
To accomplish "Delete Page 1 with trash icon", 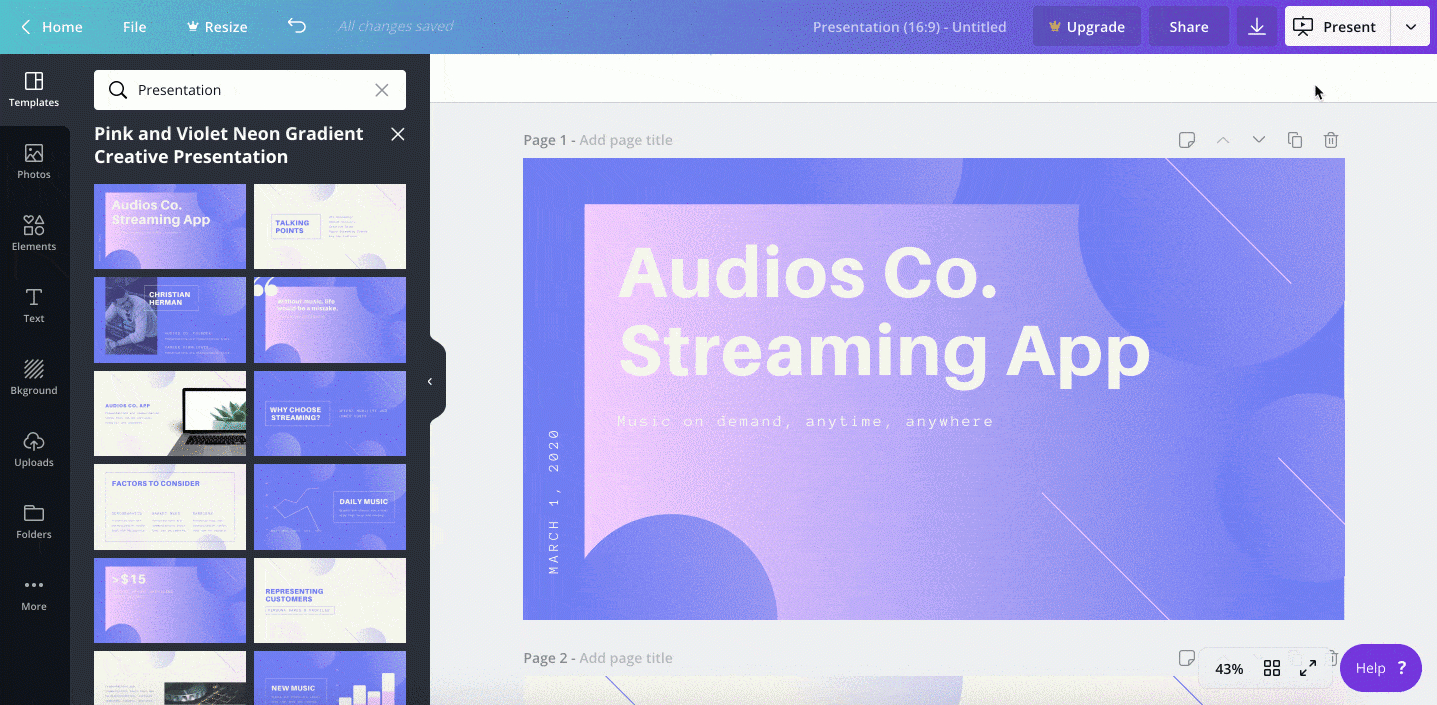I will [1331, 140].
